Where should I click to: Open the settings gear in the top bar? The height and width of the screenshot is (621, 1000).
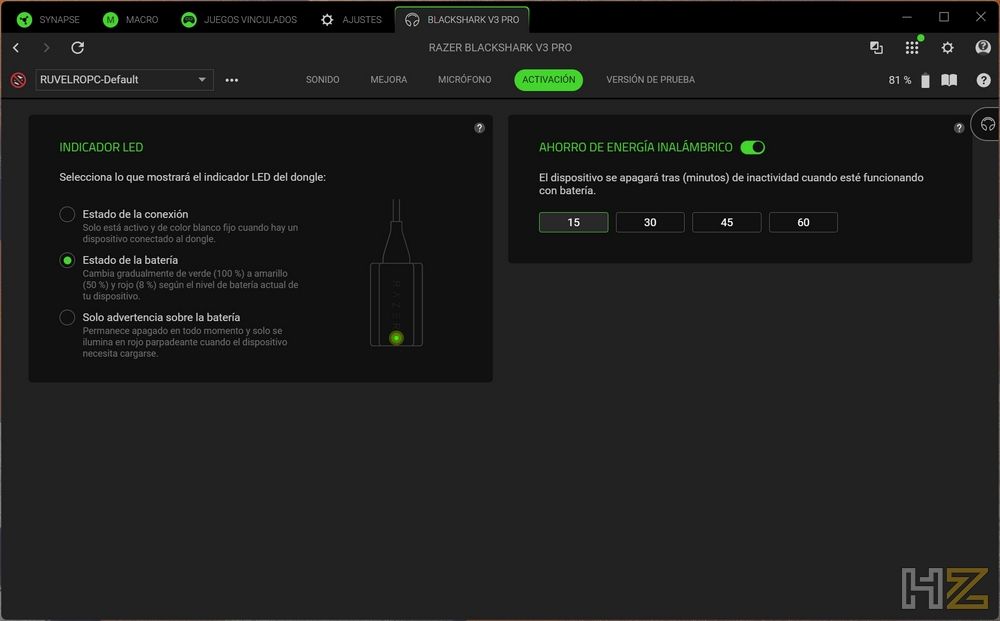pyautogui.click(x=948, y=47)
